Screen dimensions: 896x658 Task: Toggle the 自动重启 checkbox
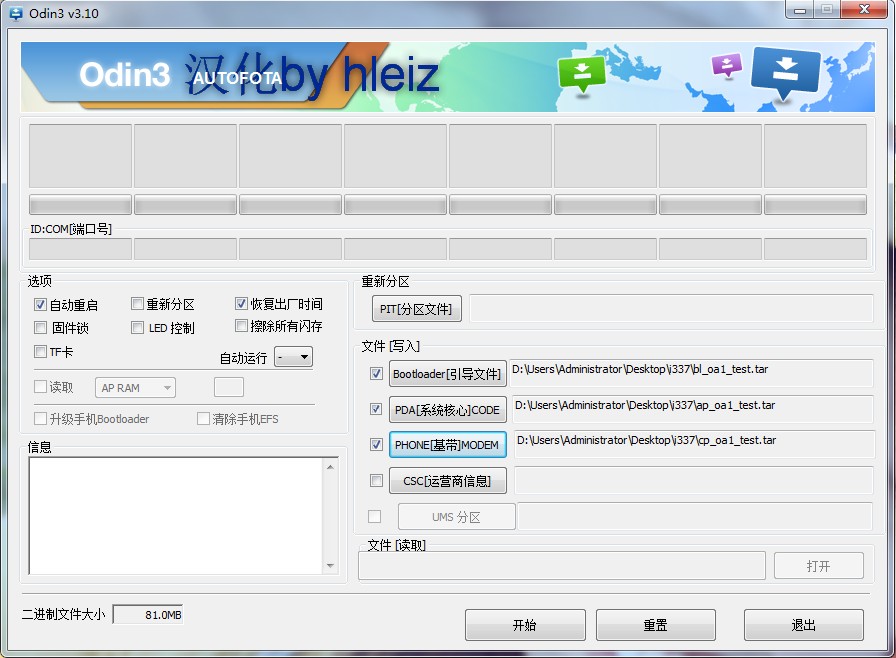pos(40,304)
